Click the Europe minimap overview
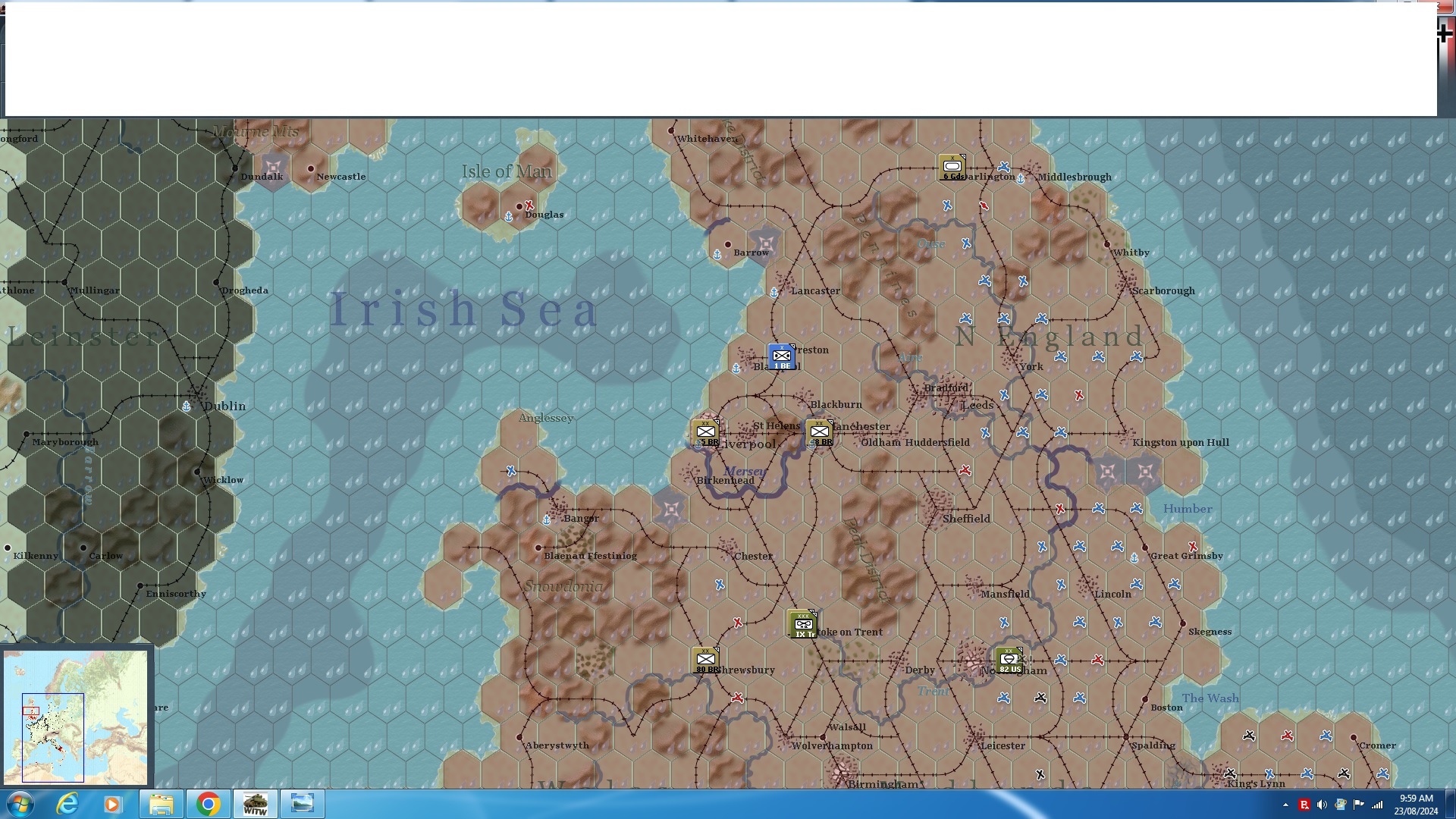1456x819 pixels. 76,717
